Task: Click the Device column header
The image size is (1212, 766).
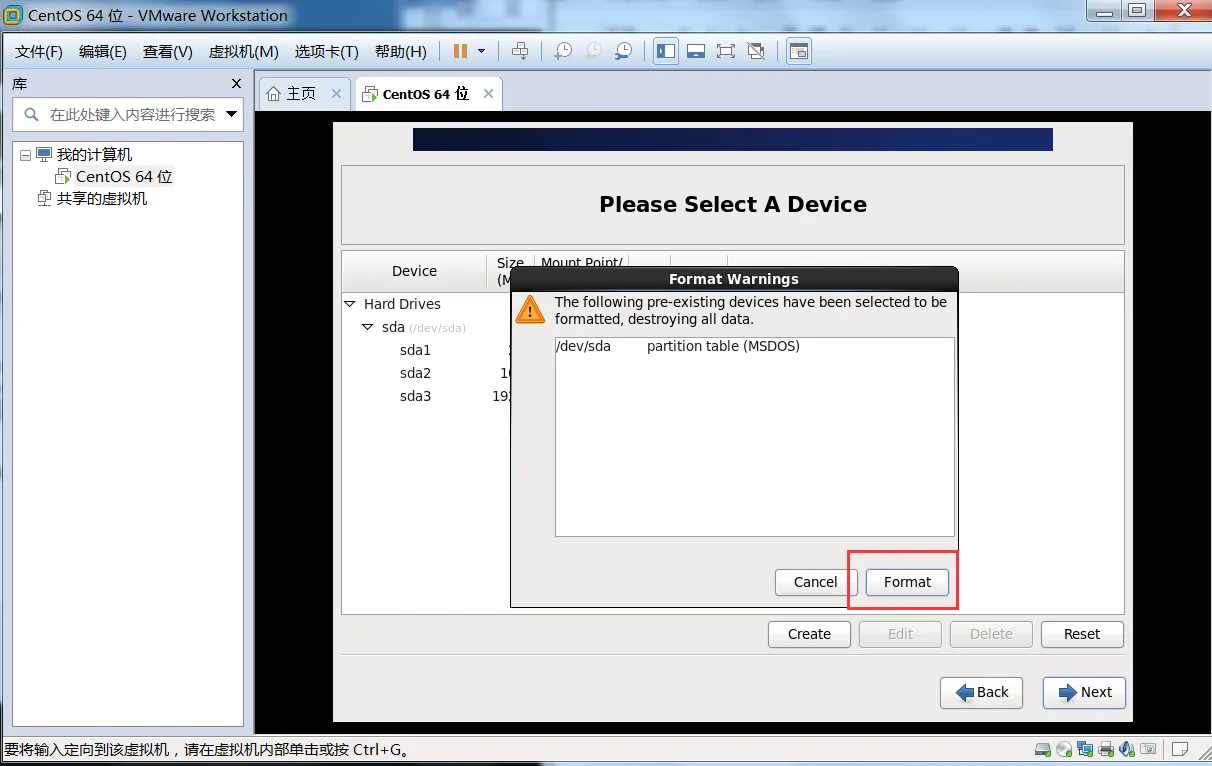Action: (x=414, y=271)
